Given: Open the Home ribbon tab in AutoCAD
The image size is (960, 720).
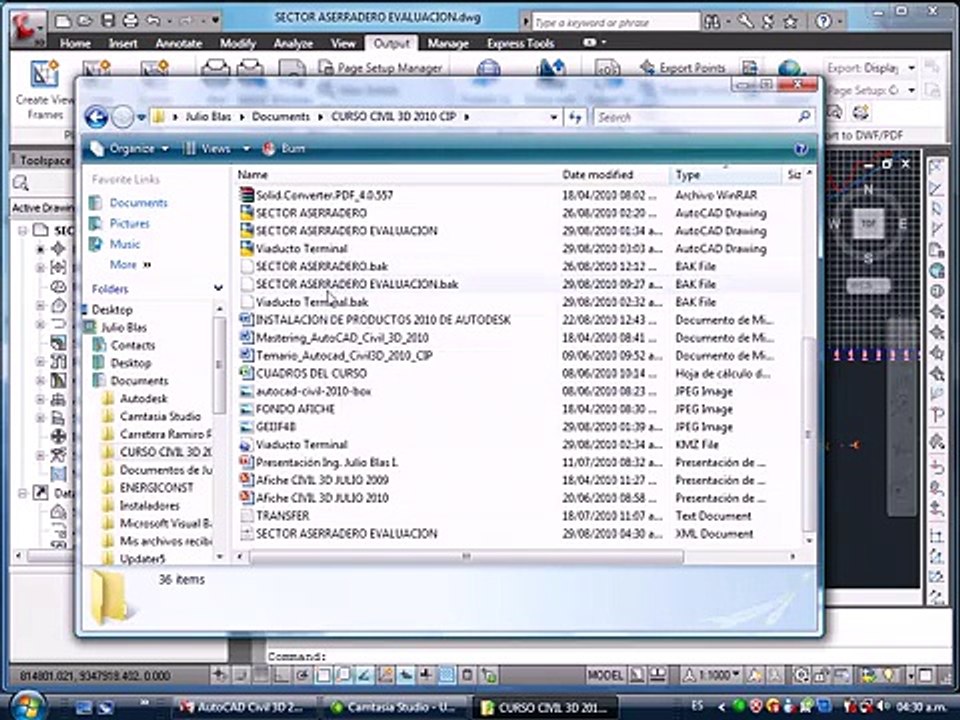Looking at the screenshot, I should [x=75, y=43].
